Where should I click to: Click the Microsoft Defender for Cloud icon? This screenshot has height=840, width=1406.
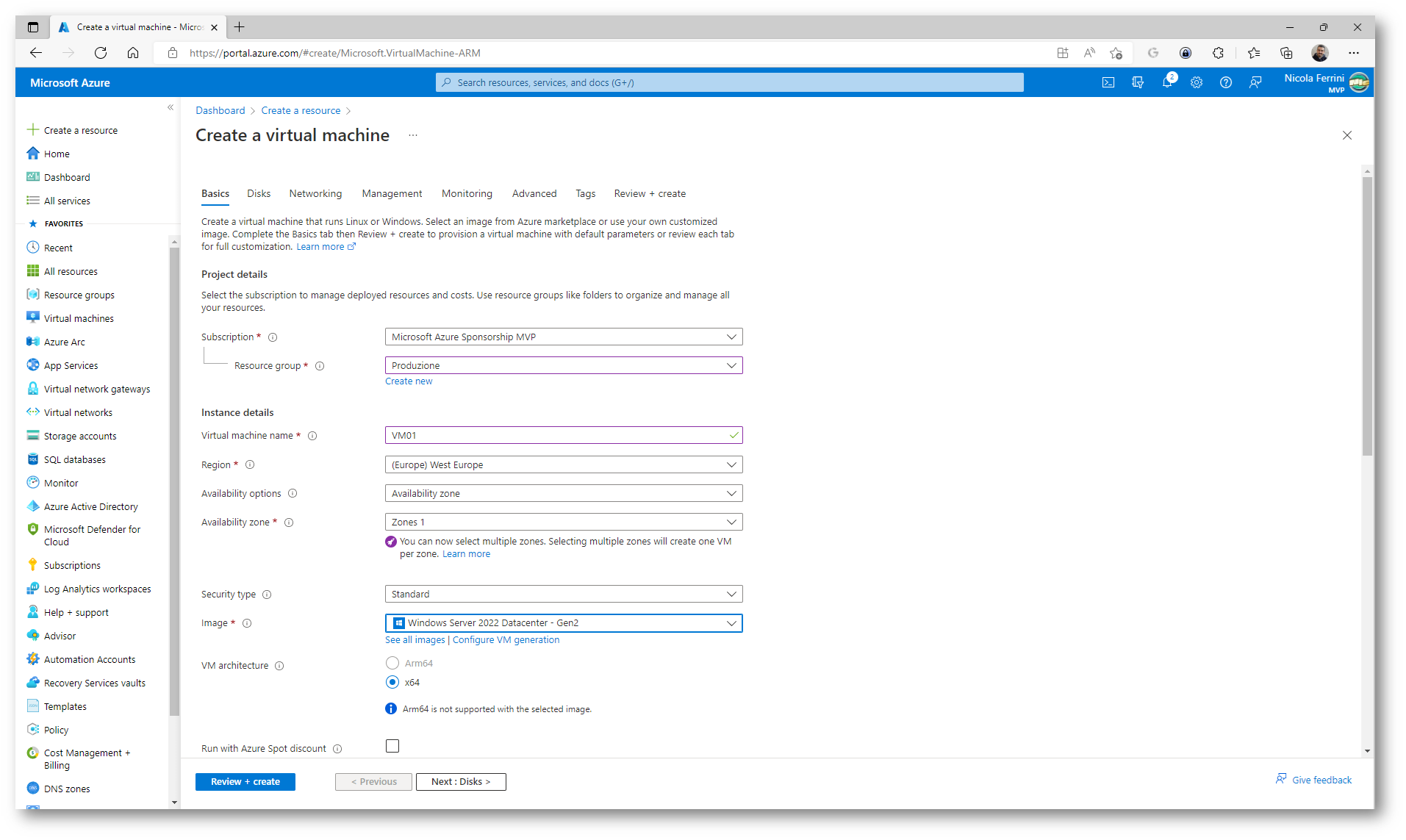33,529
